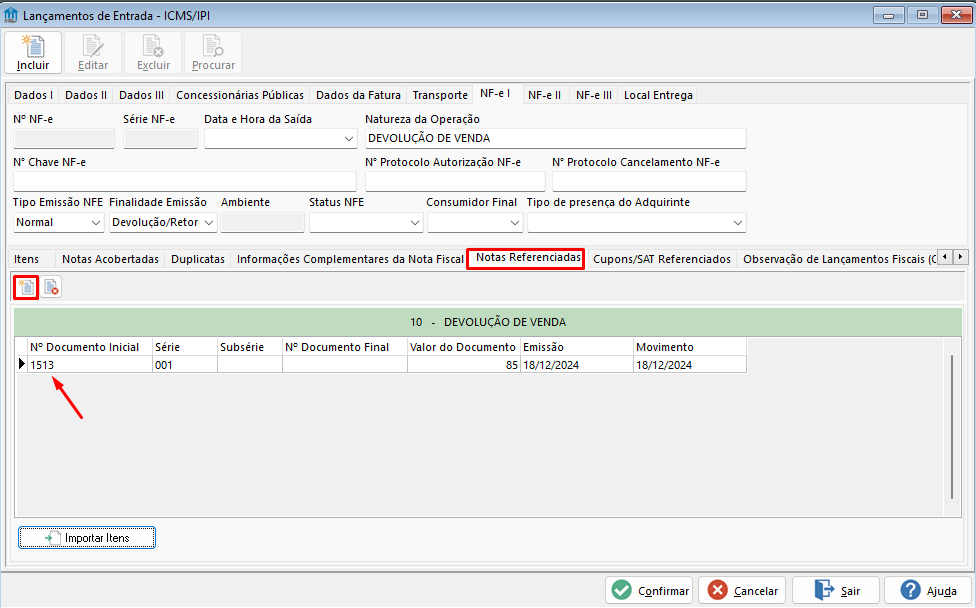
Task: Select the row indicator arrow for document 1513
Action: (21, 364)
